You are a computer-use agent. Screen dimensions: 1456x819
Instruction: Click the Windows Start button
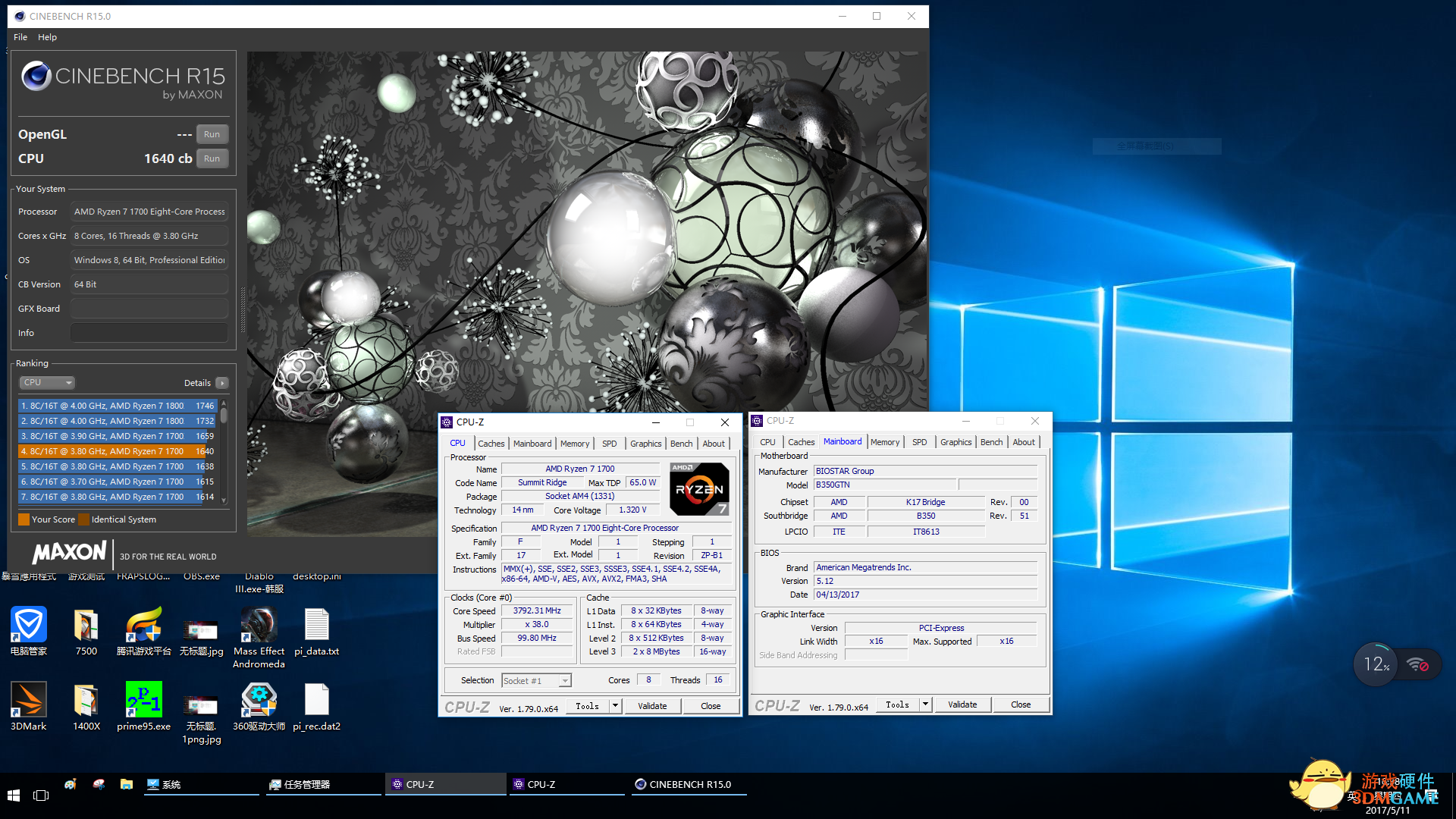tap(13, 795)
